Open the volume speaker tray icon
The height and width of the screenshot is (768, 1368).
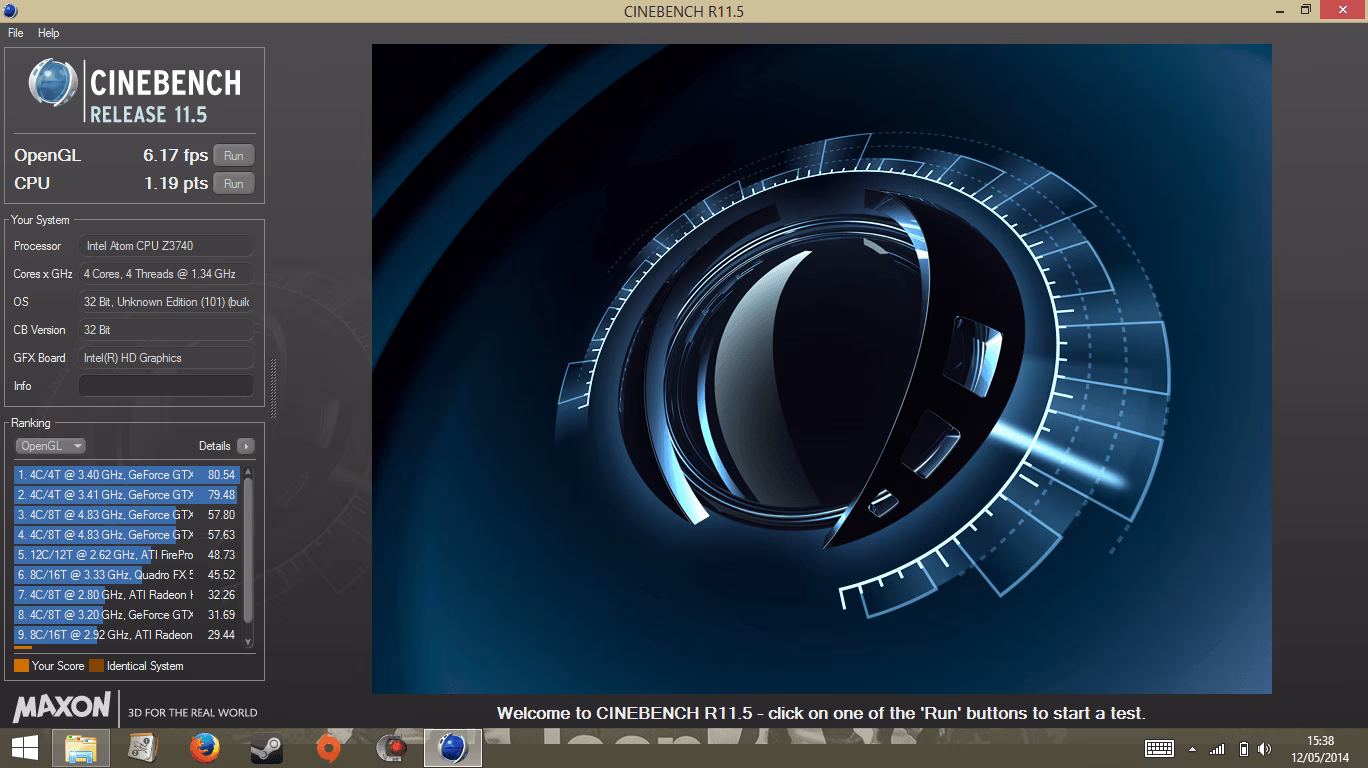[x=1265, y=749]
